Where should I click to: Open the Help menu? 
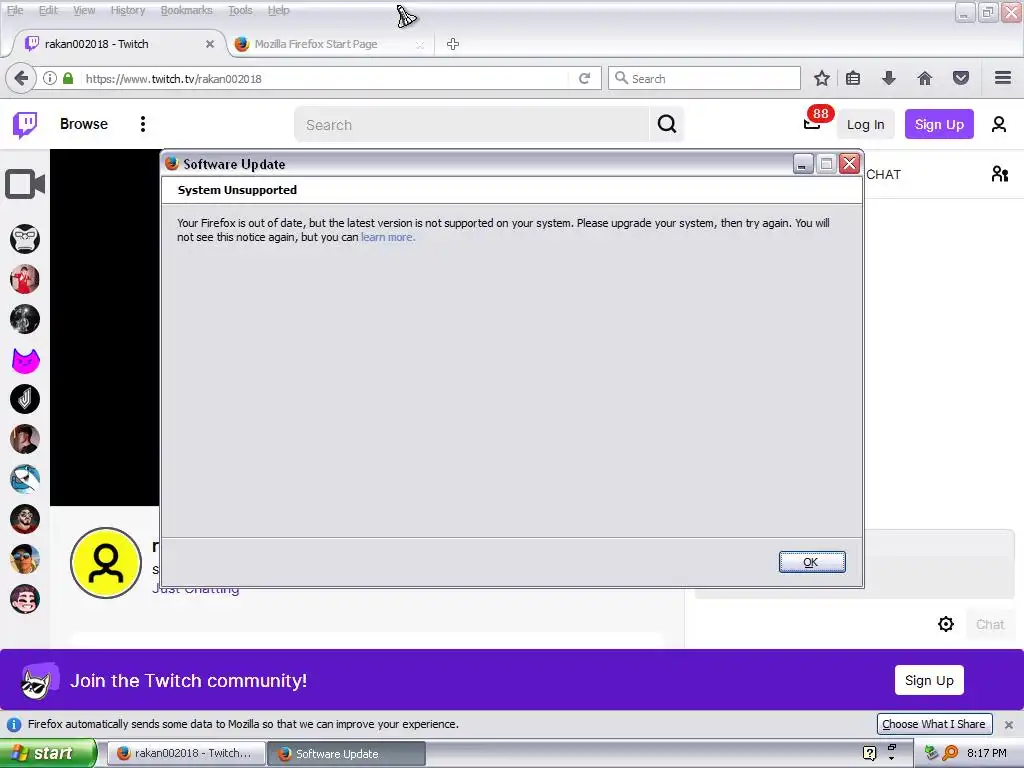click(278, 10)
